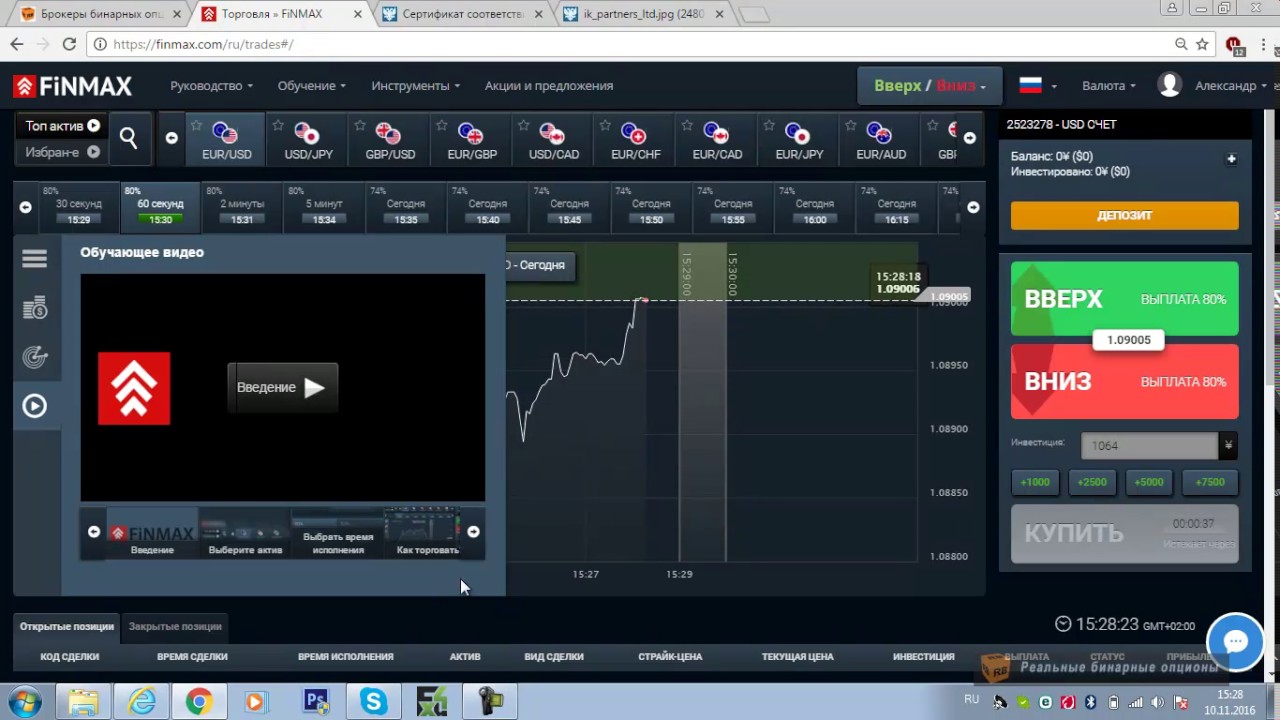Open Skype from the Windows taskbar

point(373,702)
